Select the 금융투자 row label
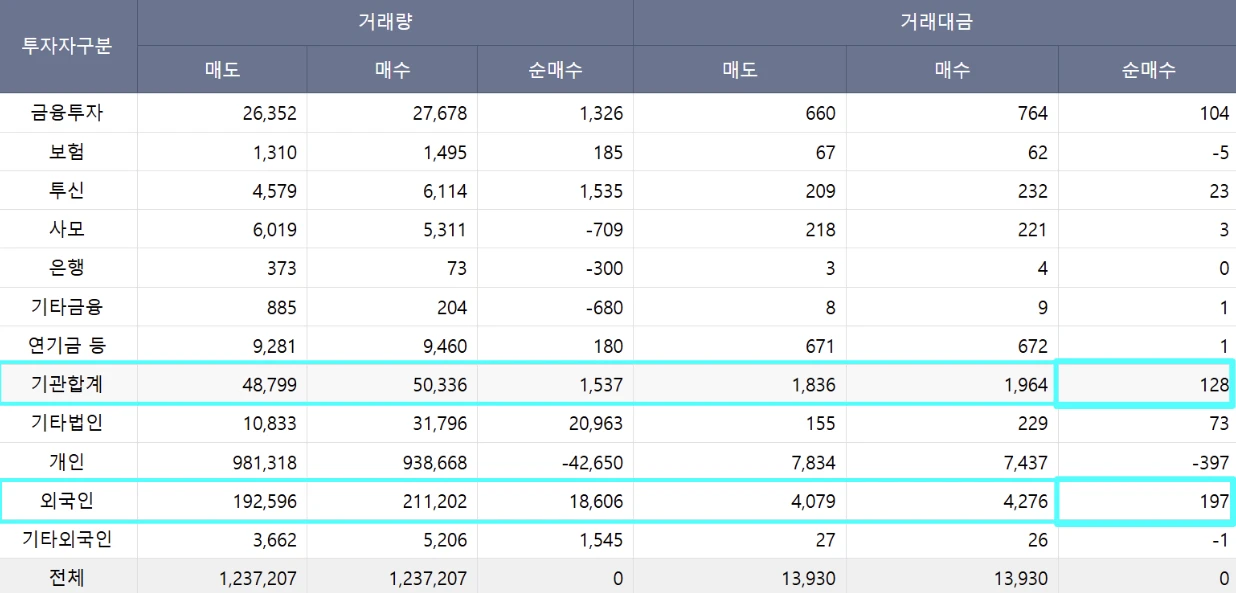This screenshot has height=593, width=1236. [x=67, y=113]
